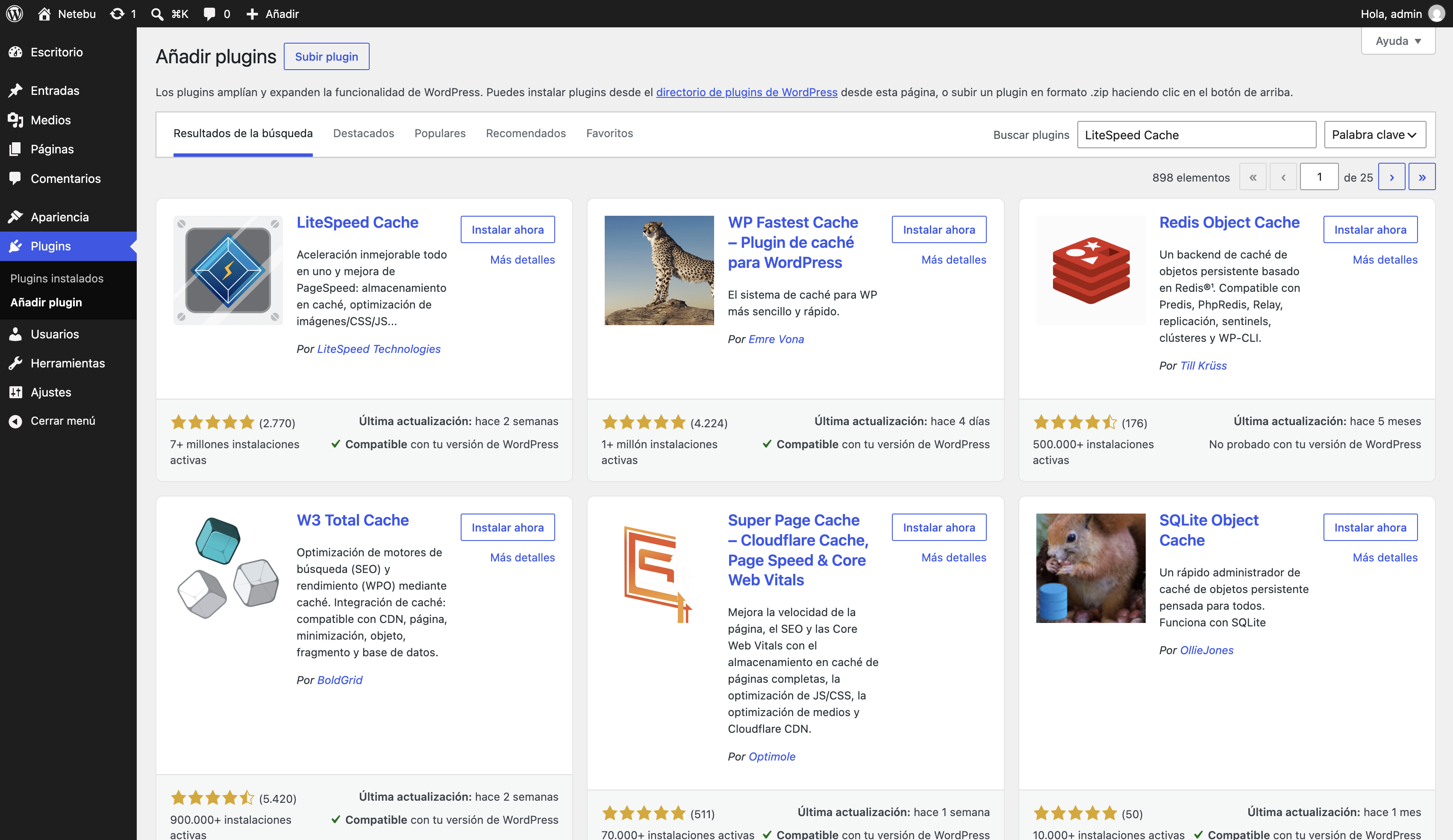Open Más detalles for WP Fastest Cache
The height and width of the screenshot is (840, 1453).
coord(954,259)
